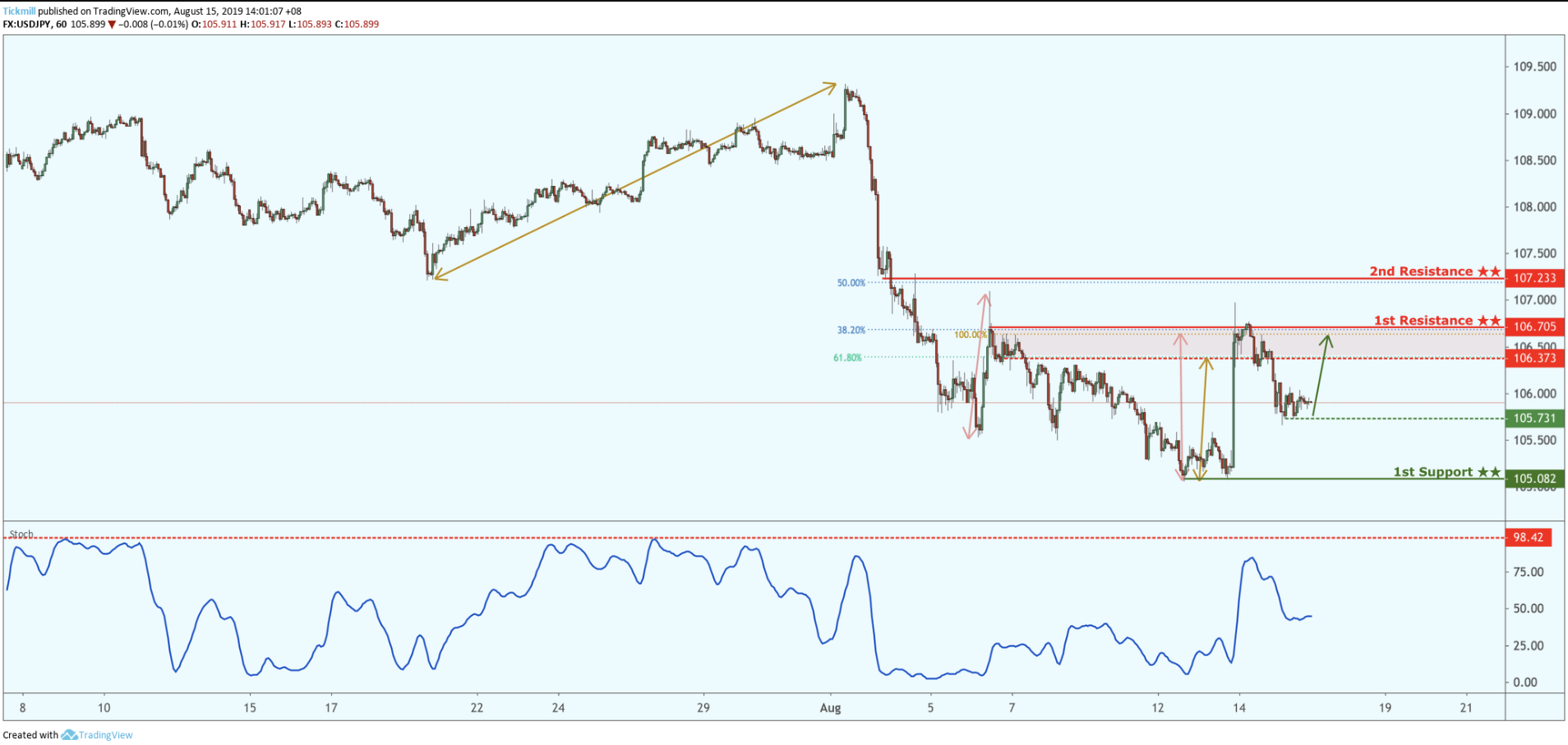Click the high value H:105.917 in header
This screenshot has height=745, width=1568.
[262, 25]
